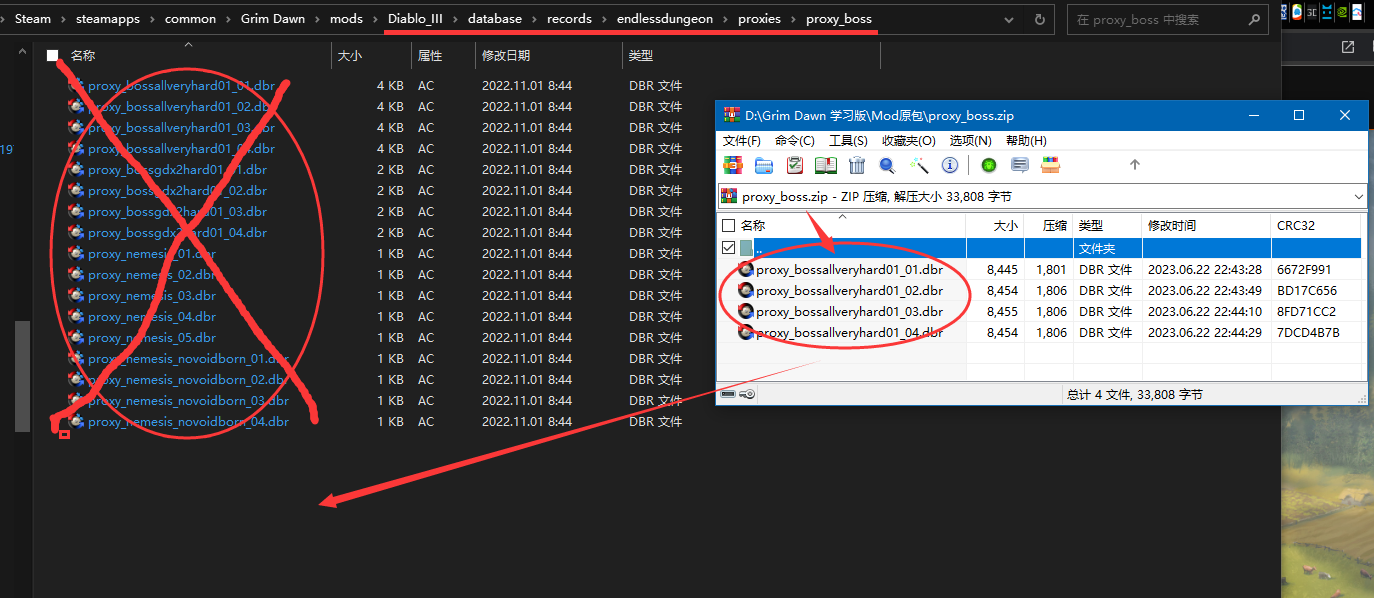Tick the checkbox beside WinRAR 名称 column

click(x=729, y=226)
